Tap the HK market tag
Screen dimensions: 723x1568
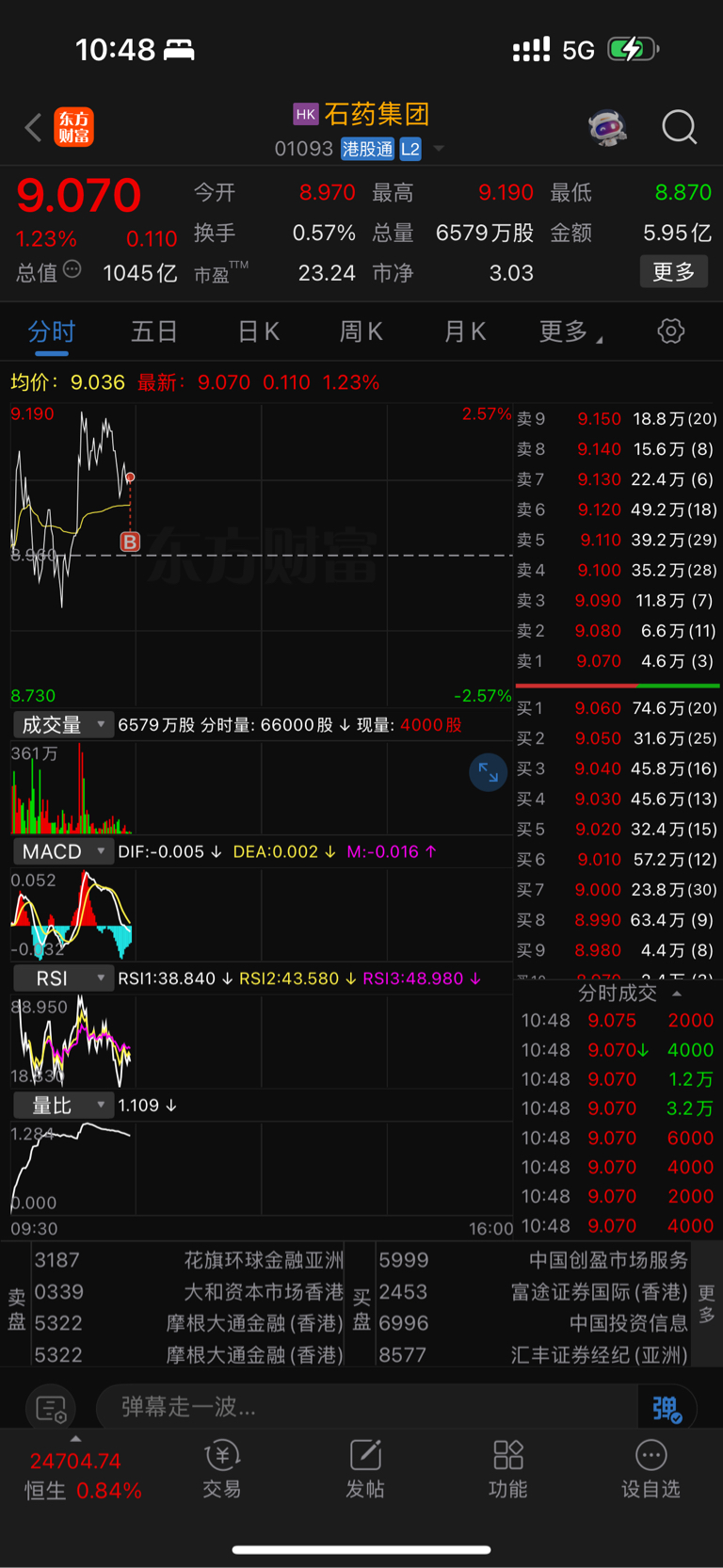point(306,114)
